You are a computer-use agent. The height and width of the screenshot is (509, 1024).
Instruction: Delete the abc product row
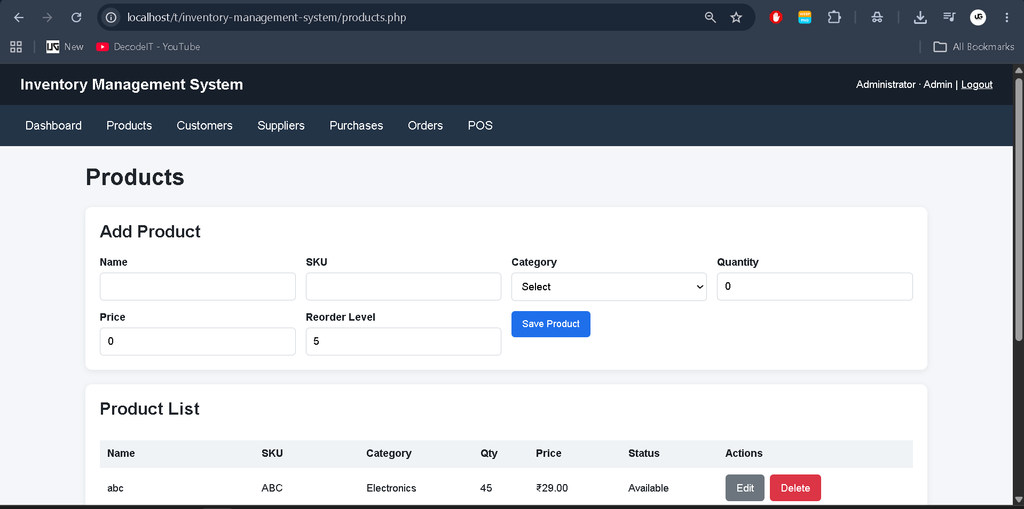pyautogui.click(x=795, y=488)
